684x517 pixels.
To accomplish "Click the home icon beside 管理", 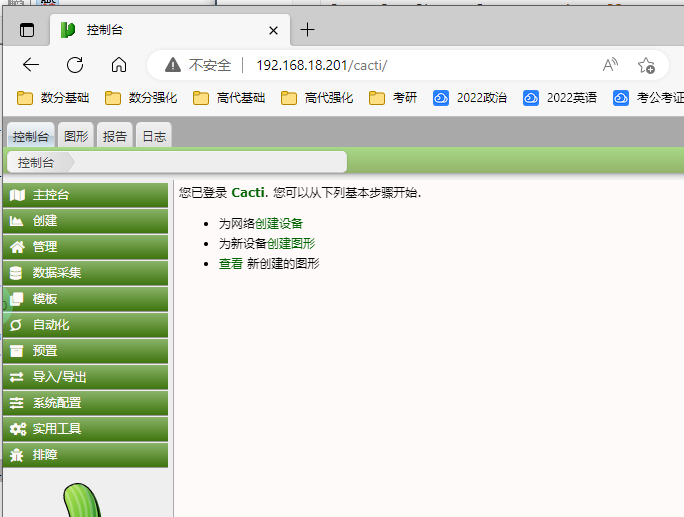I will [x=16, y=246].
